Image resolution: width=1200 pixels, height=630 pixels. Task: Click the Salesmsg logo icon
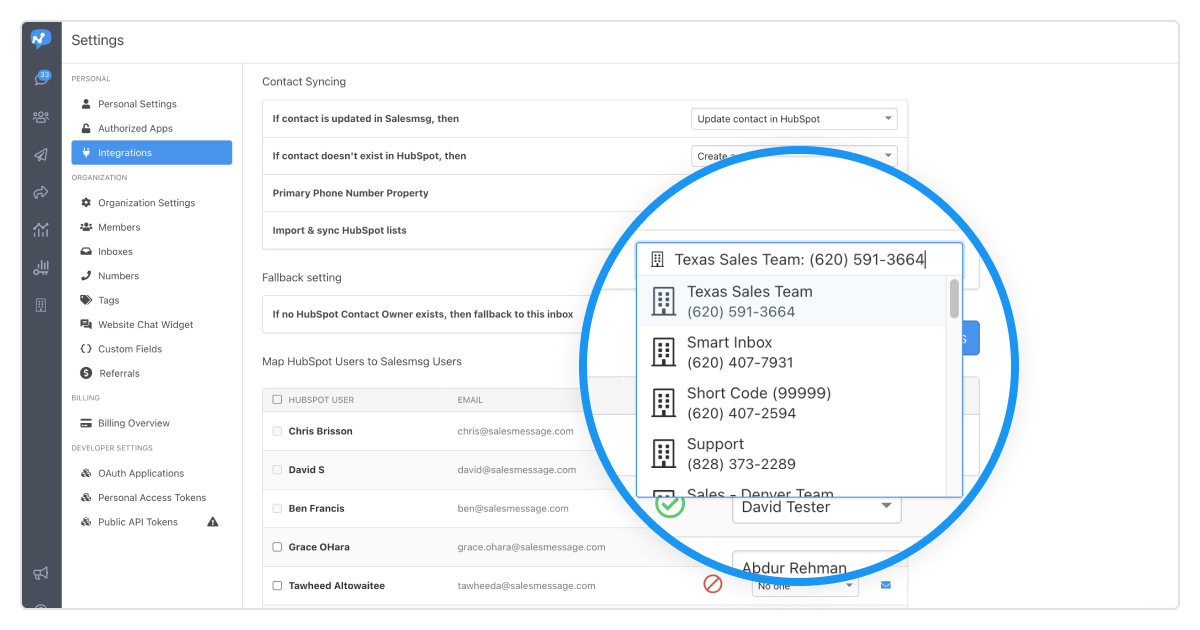41,40
